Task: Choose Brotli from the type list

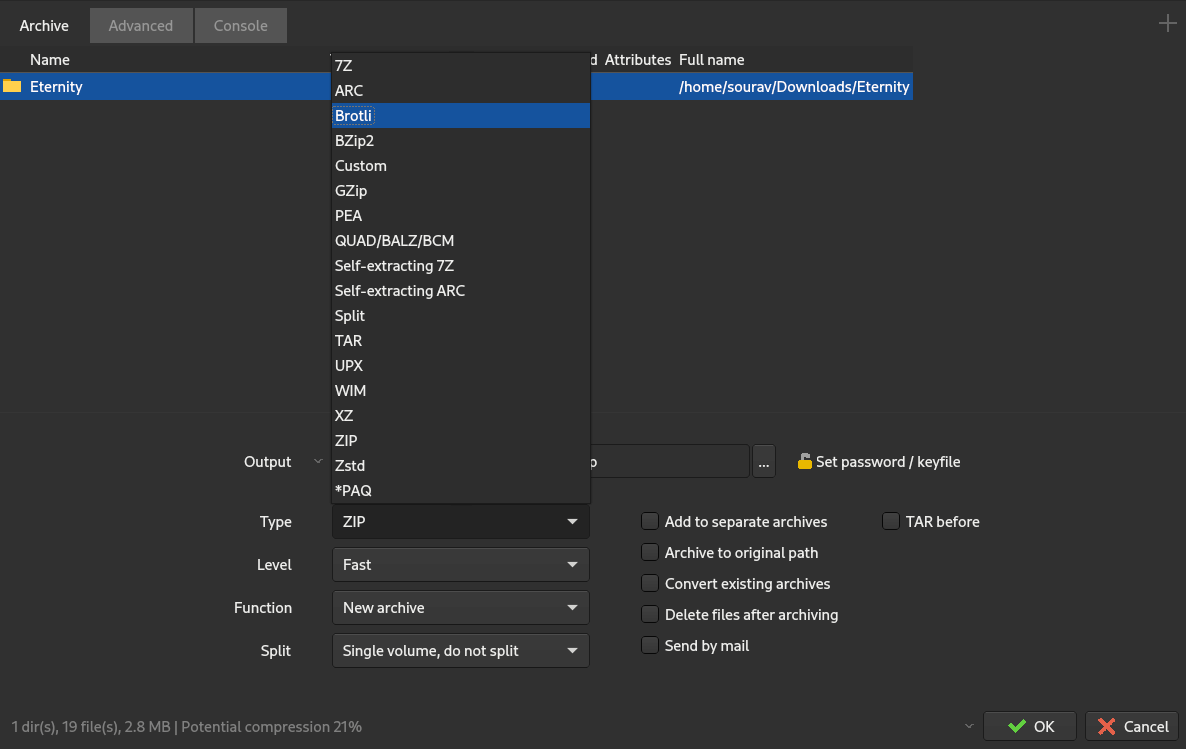Action: tap(354, 116)
